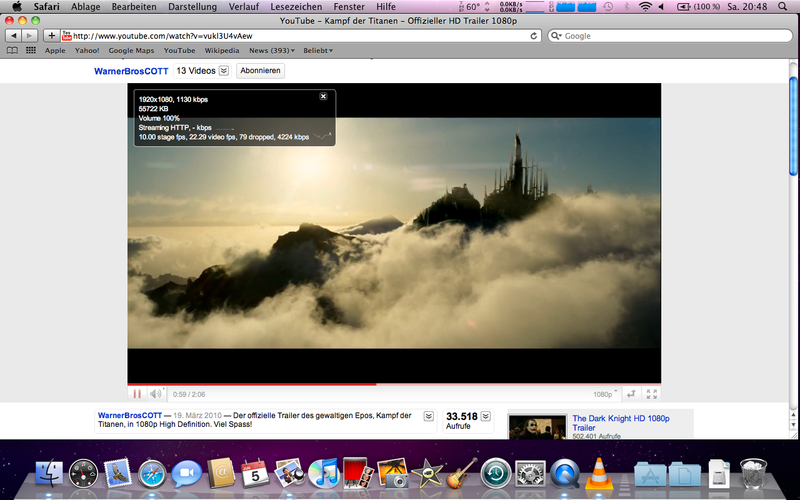The image size is (800, 500).
Task: Open iCal calendar in the Dock
Action: pos(255,473)
